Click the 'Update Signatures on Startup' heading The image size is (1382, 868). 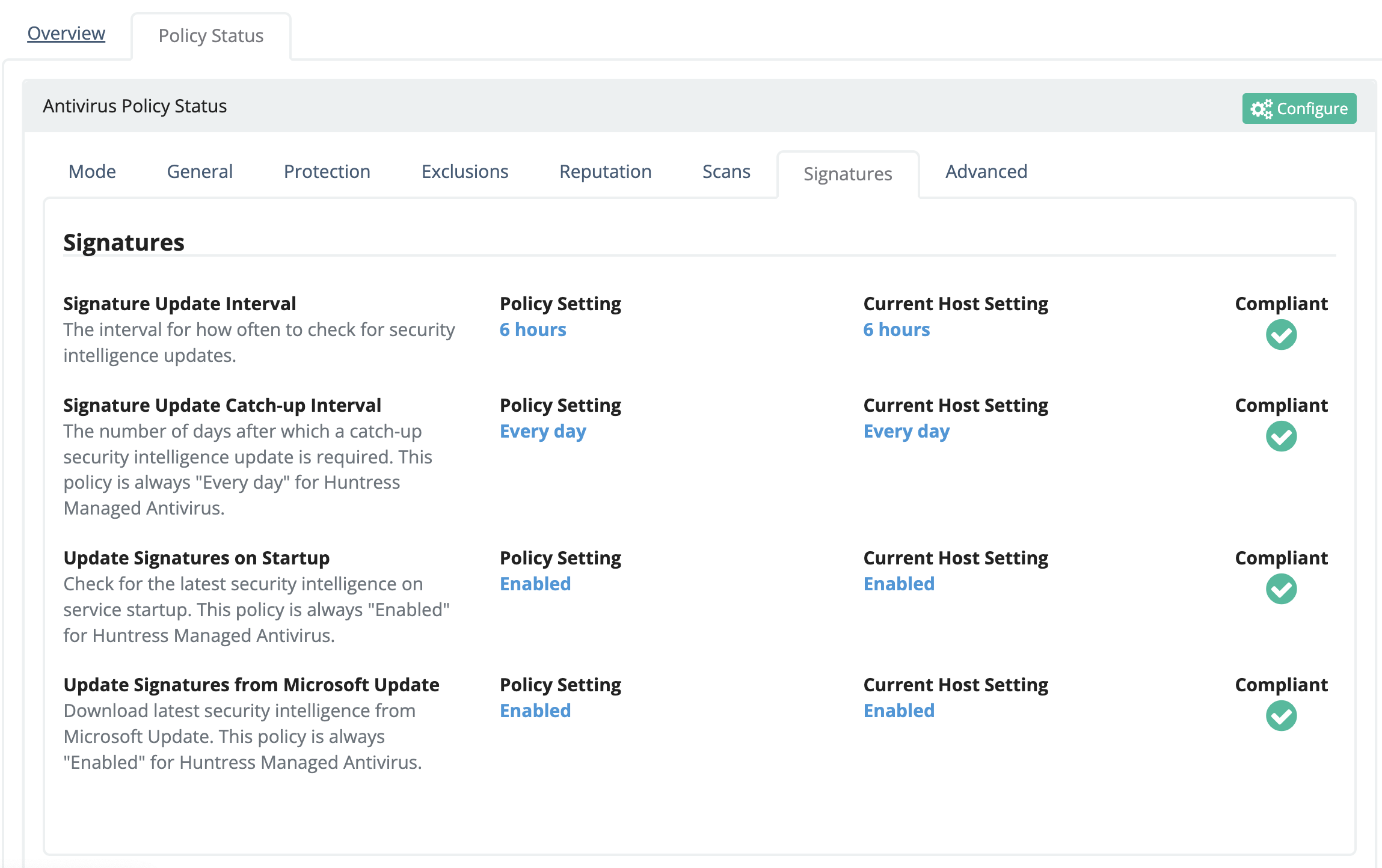point(197,558)
